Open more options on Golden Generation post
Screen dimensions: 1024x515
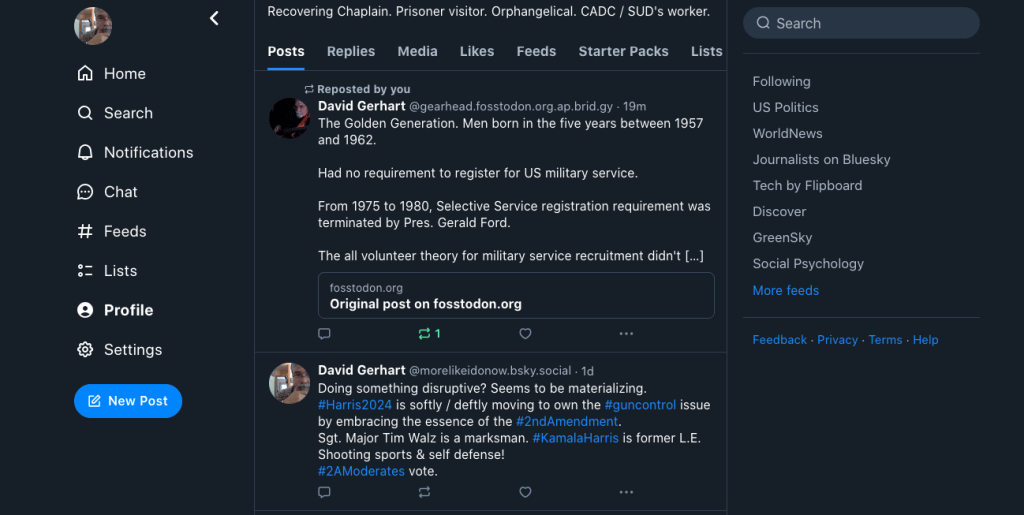(x=626, y=334)
